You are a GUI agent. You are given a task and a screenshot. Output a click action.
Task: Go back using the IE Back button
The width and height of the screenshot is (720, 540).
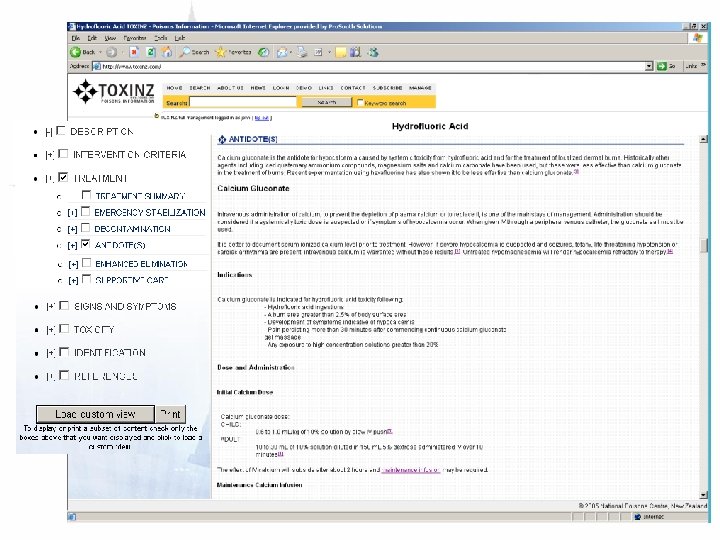[x=83, y=52]
